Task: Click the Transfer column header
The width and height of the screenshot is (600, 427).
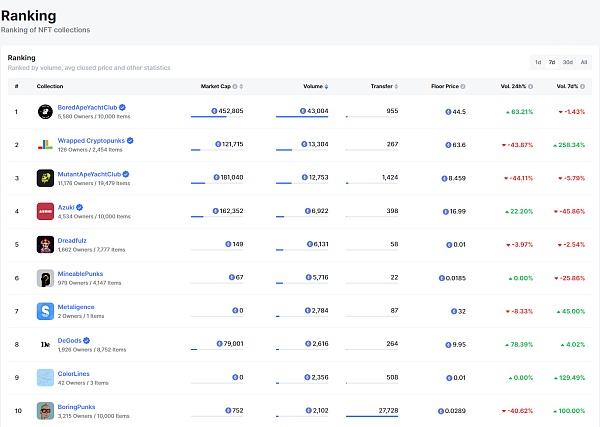Action: pos(381,86)
